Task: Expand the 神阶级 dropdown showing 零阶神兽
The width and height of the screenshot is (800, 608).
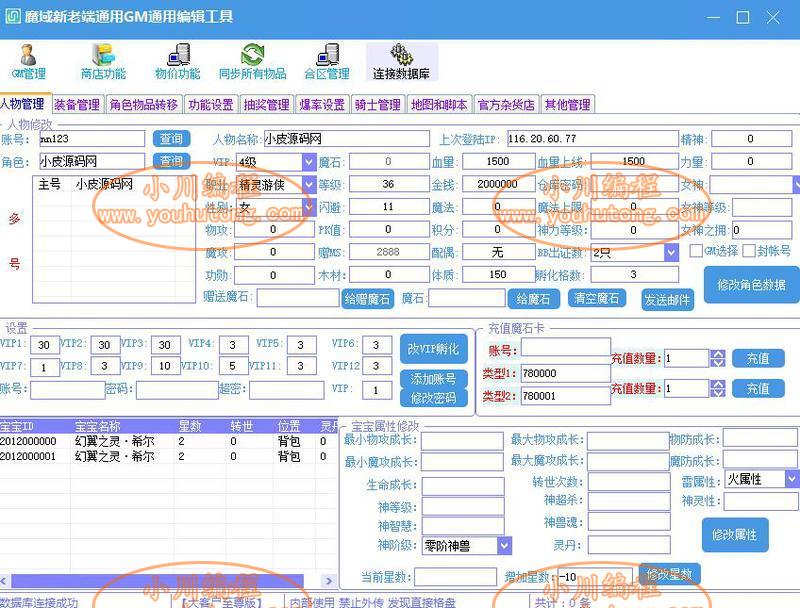Action: [504, 546]
